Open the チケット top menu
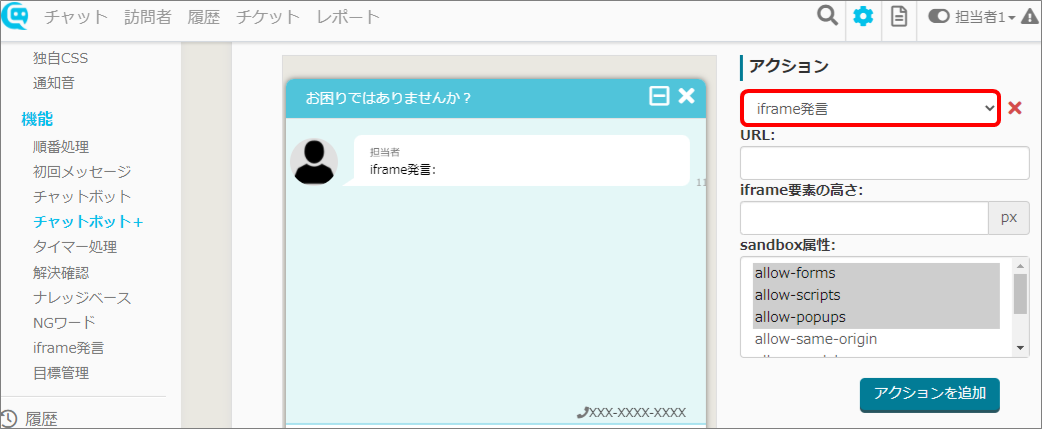The image size is (1042, 429). tap(268, 17)
